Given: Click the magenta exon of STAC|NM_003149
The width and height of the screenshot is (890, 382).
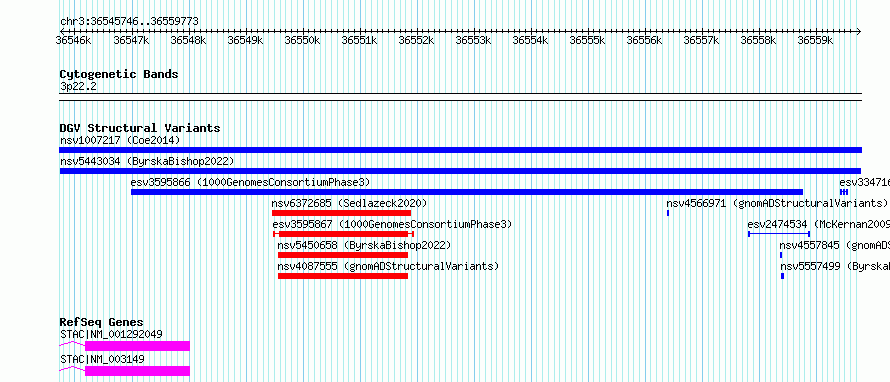Looking at the screenshot, I should click(x=137, y=371).
